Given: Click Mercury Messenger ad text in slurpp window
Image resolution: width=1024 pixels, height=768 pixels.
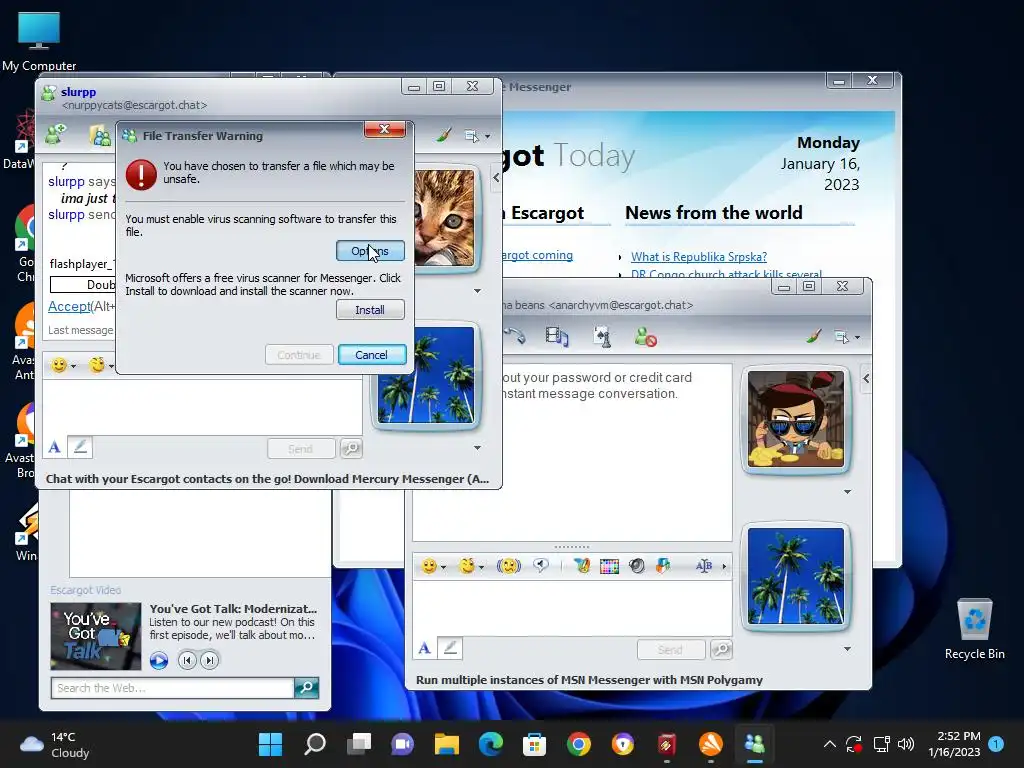Looking at the screenshot, I should 267,479.
